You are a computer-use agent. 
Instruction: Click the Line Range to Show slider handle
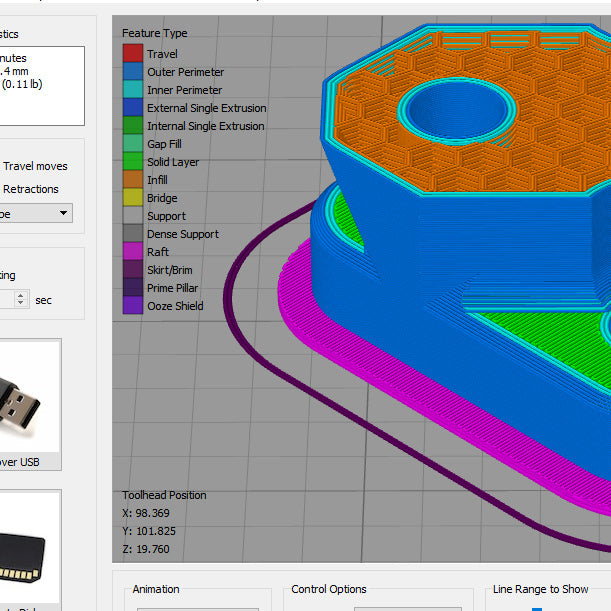coord(537,607)
